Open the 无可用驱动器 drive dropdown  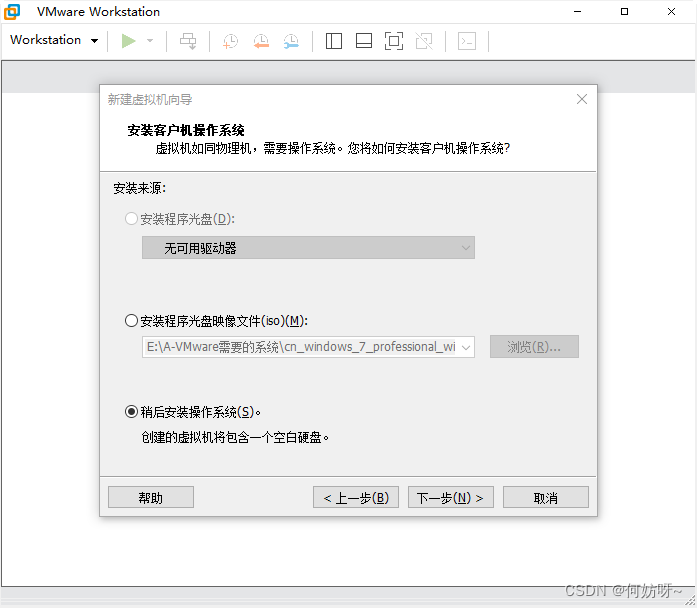(x=308, y=248)
